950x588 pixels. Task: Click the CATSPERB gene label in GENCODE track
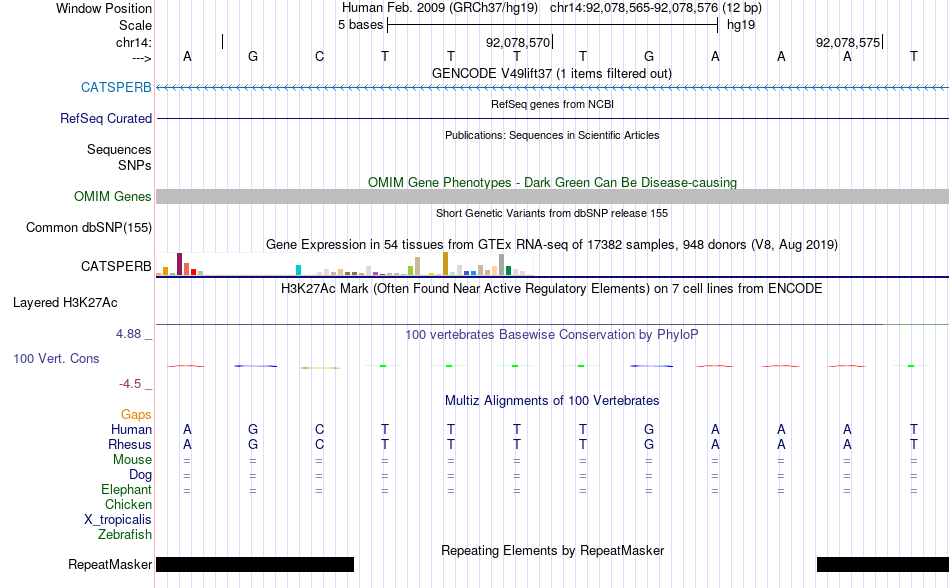[116, 87]
